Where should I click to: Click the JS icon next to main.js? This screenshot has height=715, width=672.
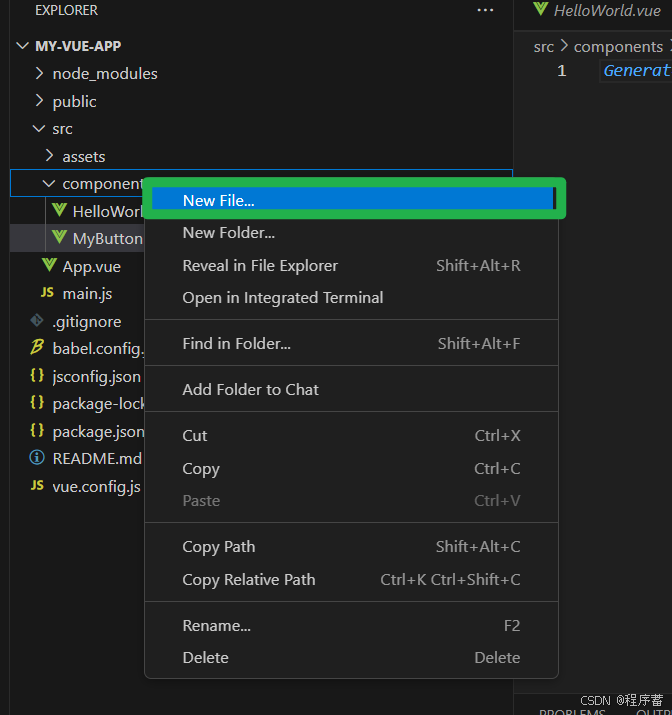[47, 293]
